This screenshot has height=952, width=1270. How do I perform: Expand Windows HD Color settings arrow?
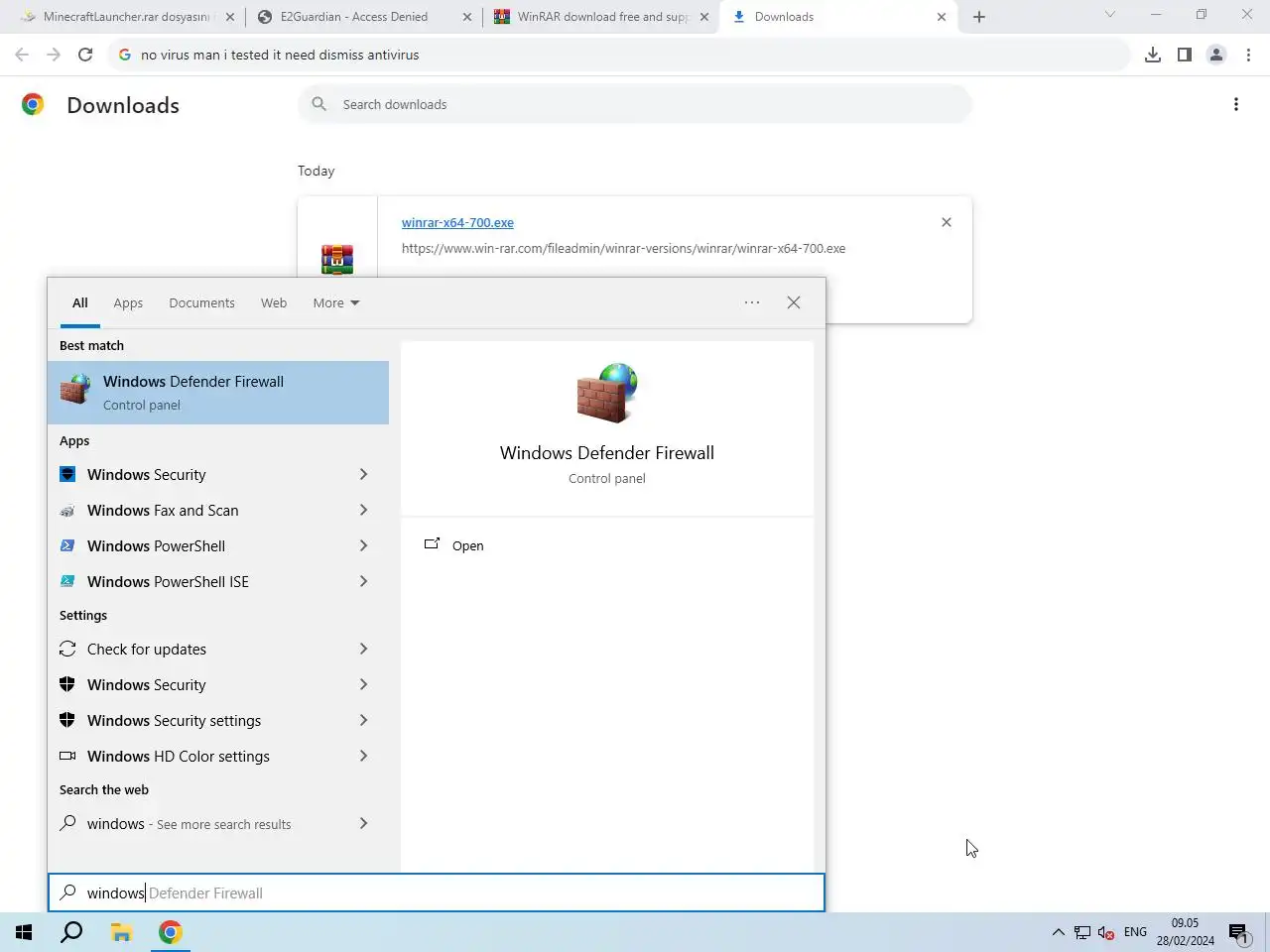pos(363,757)
